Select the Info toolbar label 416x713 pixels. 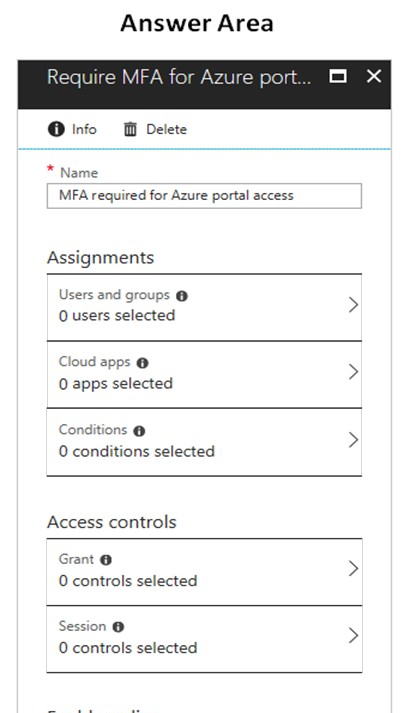(84, 129)
